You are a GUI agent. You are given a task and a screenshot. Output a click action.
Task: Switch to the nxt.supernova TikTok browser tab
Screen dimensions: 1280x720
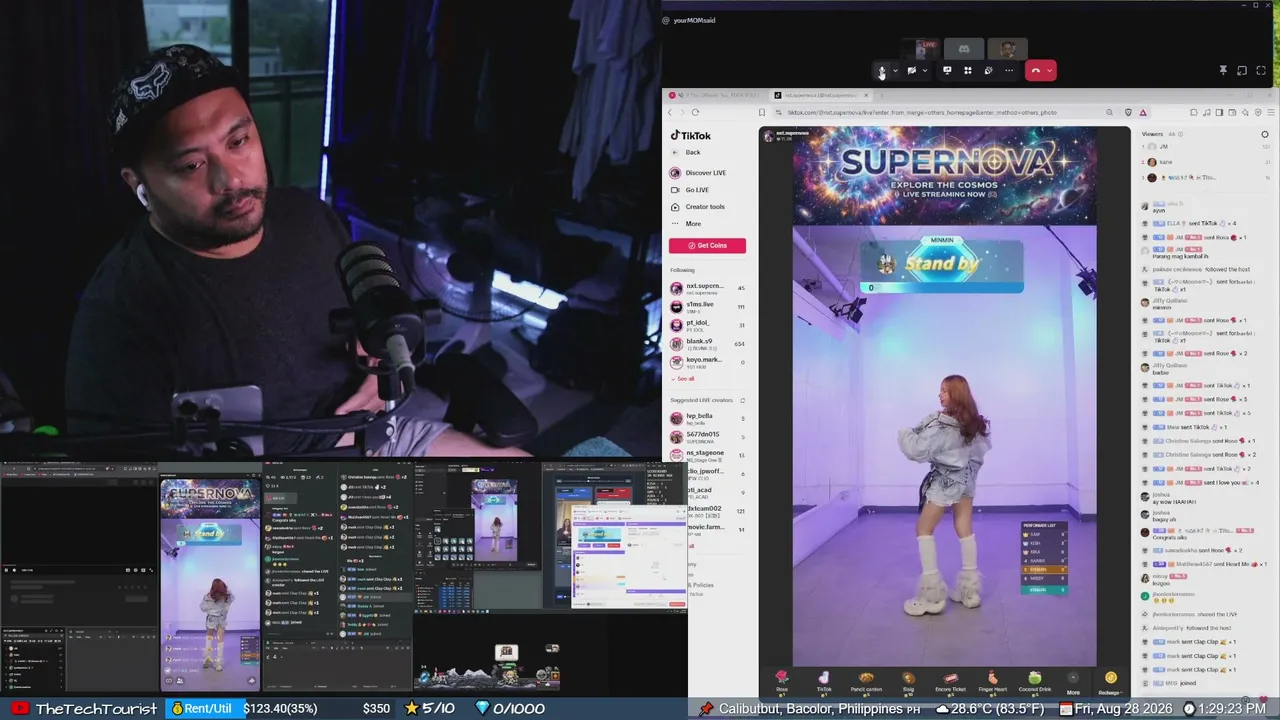click(820, 95)
